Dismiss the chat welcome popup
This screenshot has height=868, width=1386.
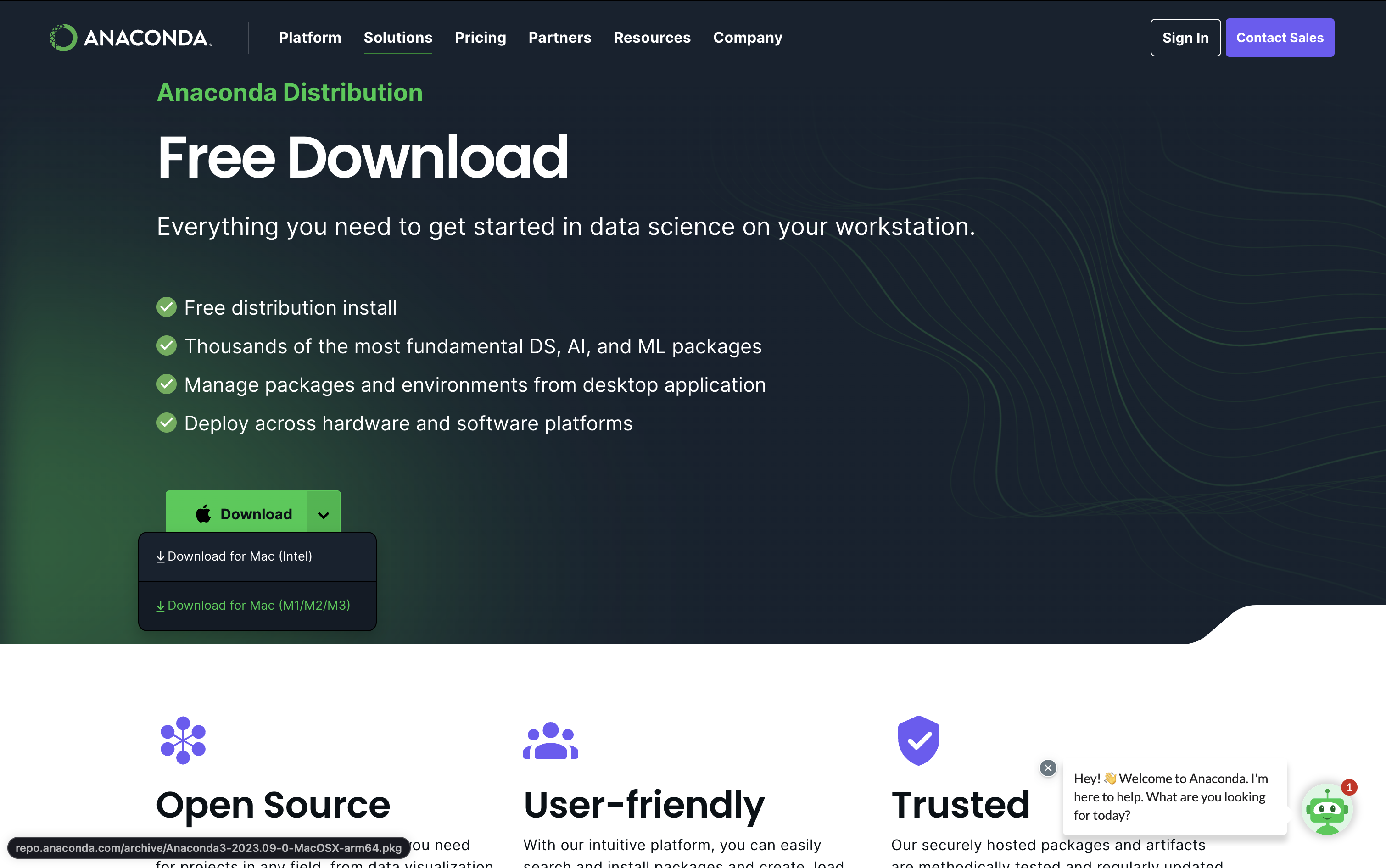tap(1048, 768)
